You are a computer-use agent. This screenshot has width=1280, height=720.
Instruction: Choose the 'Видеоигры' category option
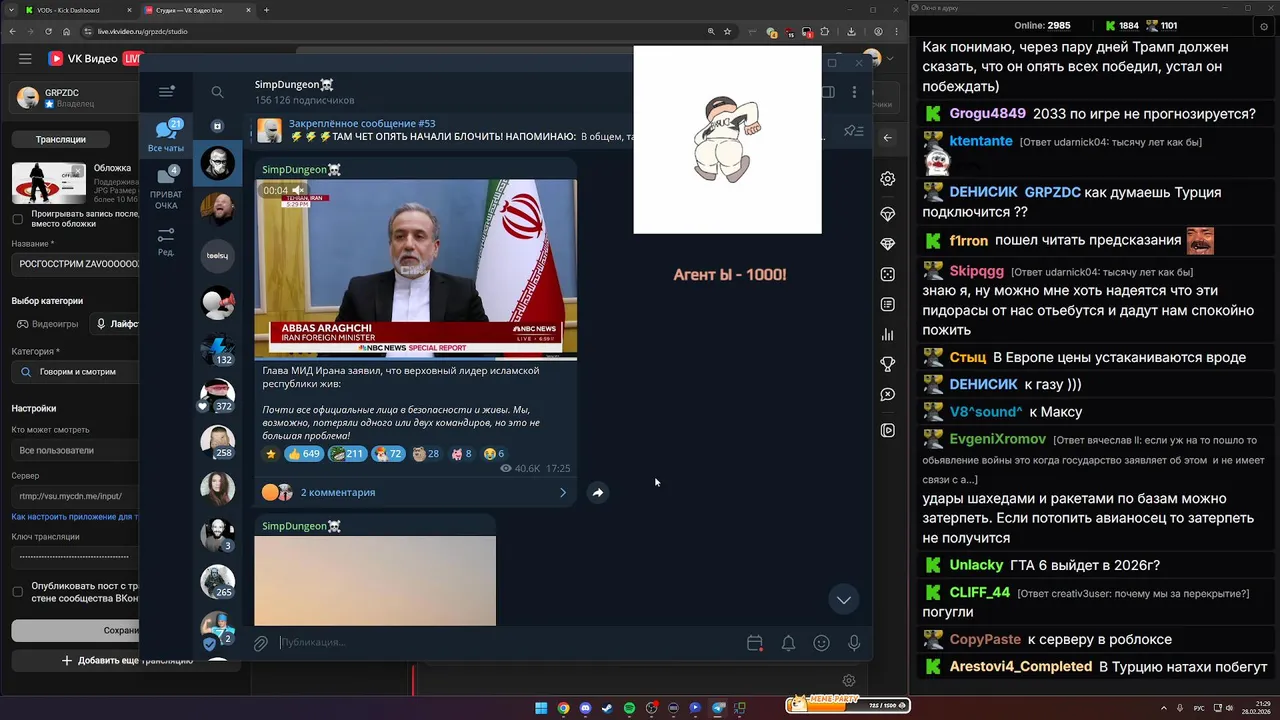(47, 324)
